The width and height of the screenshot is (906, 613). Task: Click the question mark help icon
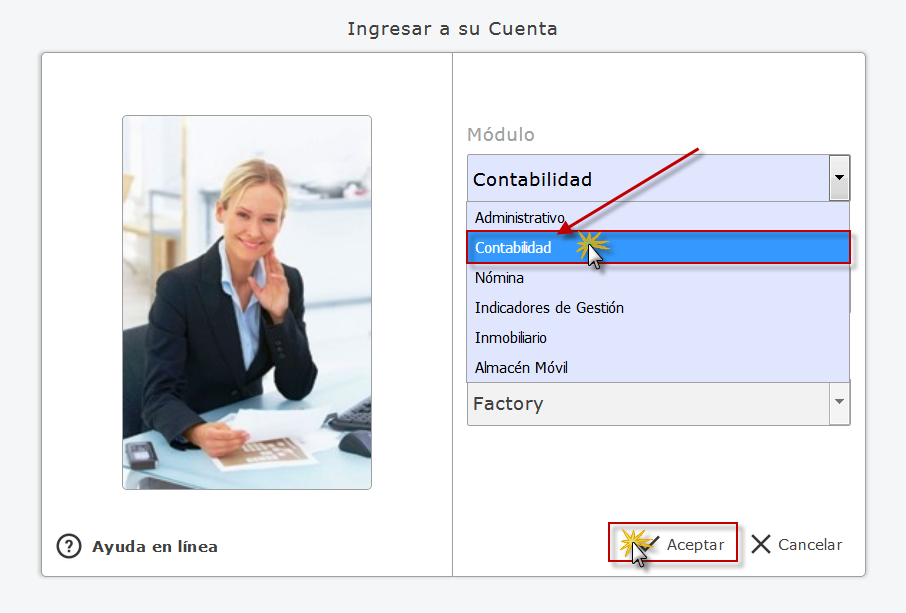point(69,546)
